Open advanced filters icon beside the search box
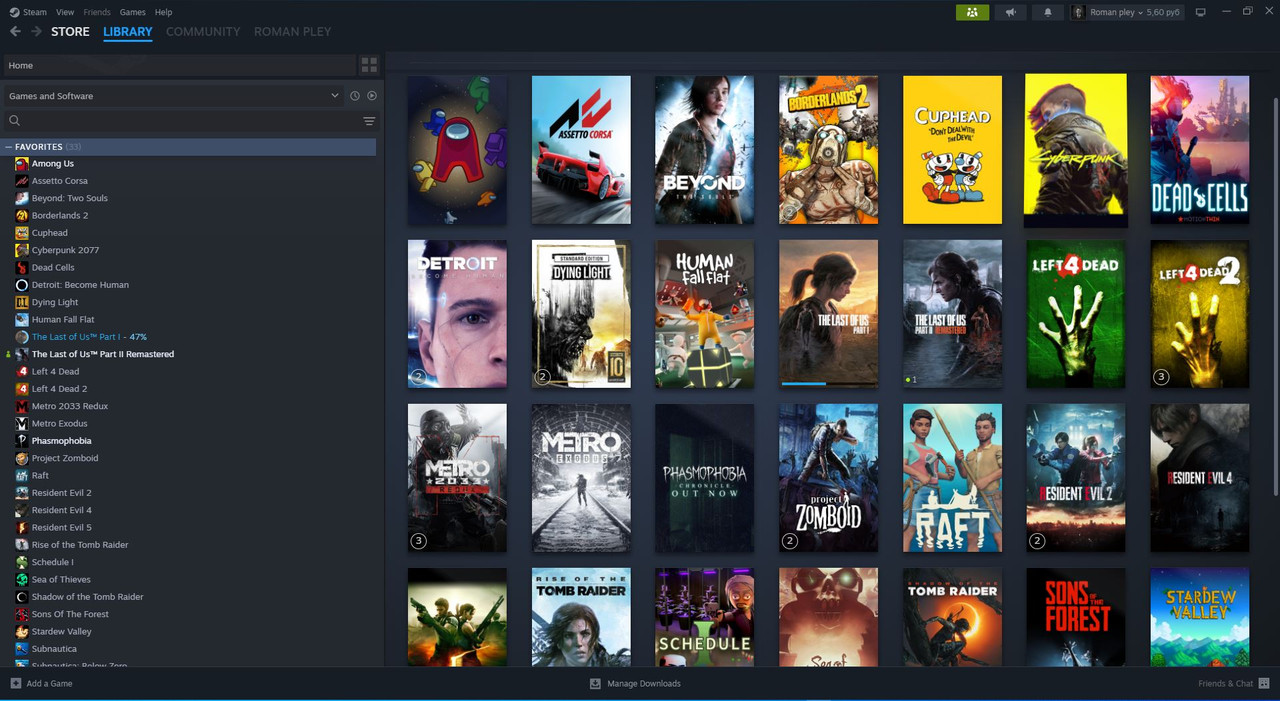The image size is (1280, 701). (369, 121)
